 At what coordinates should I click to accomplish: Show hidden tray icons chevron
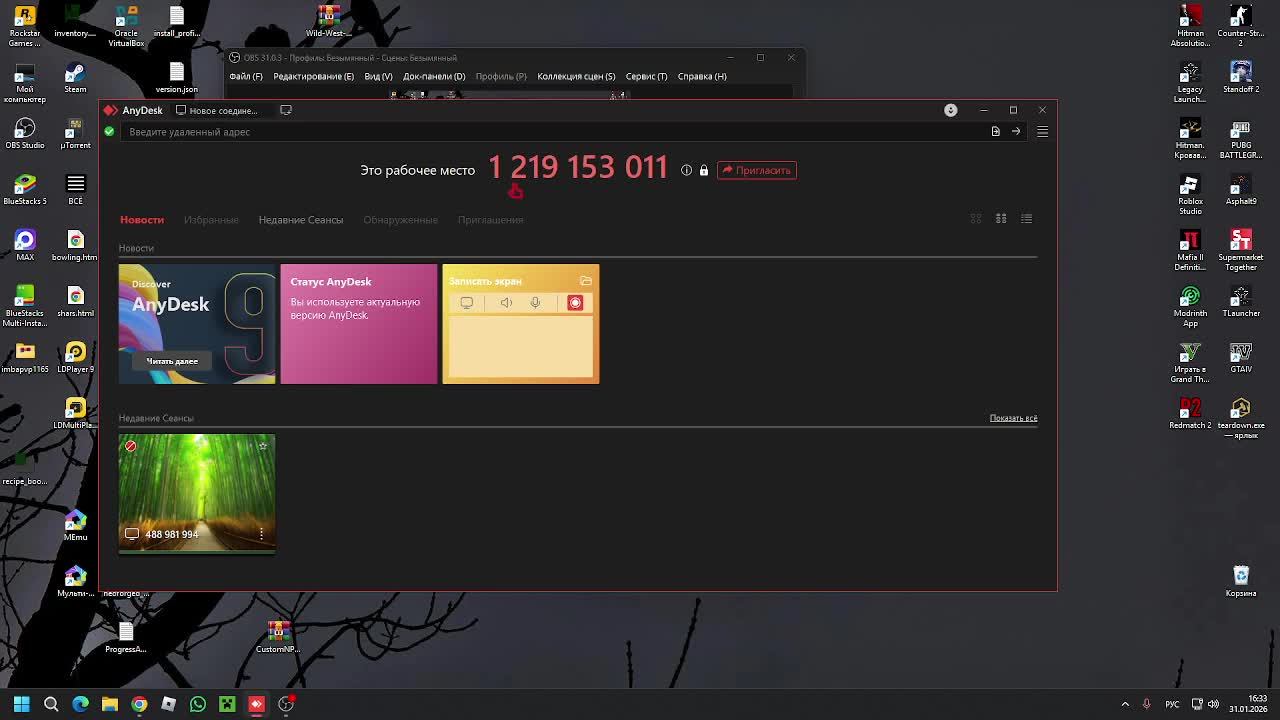[x=1125, y=704]
